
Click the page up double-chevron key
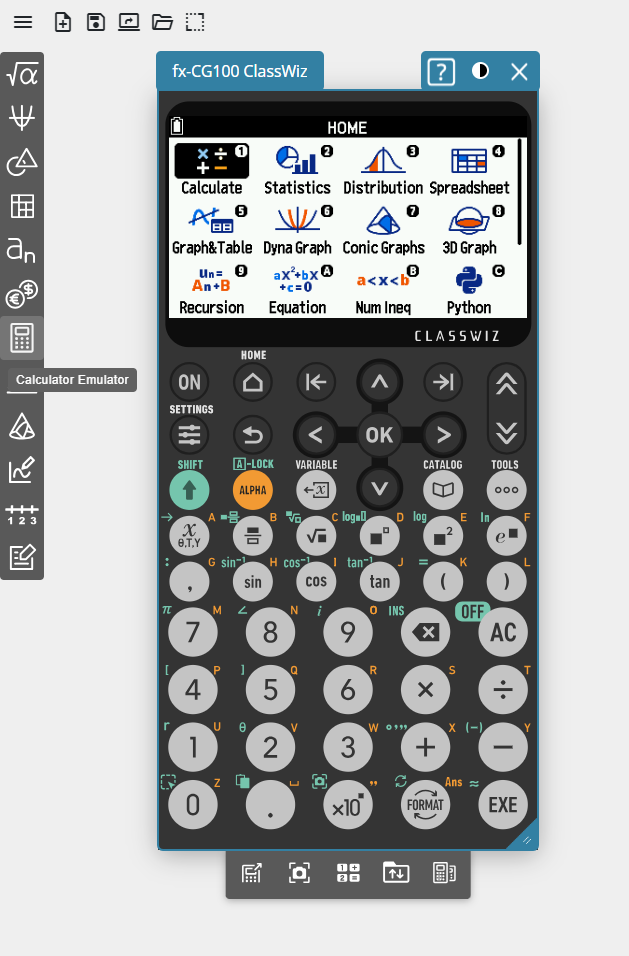coord(506,384)
